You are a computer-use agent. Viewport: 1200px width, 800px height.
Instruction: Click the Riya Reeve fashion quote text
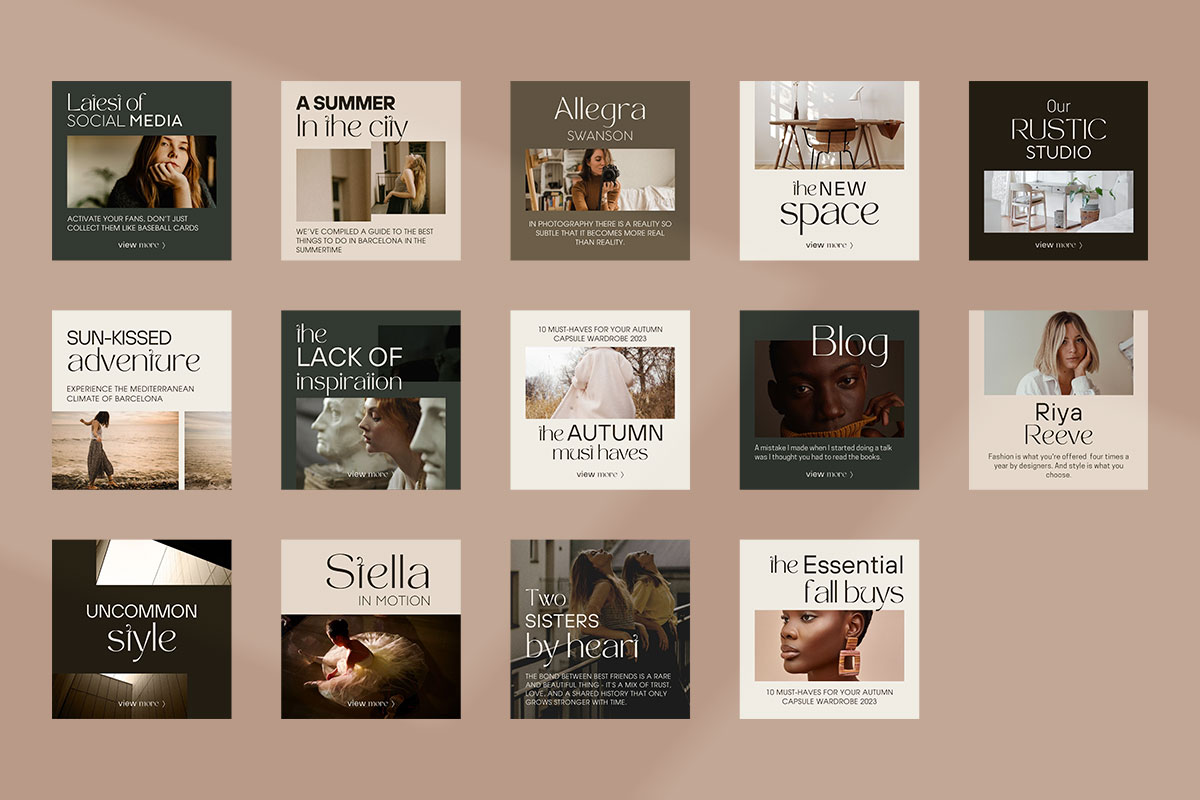1058,465
